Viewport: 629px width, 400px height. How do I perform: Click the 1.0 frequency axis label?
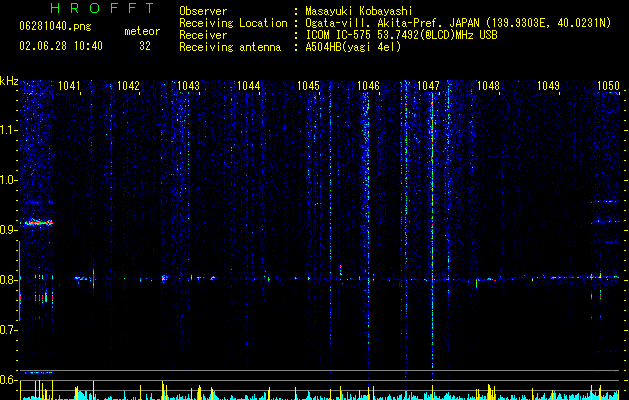tap(9, 180)
